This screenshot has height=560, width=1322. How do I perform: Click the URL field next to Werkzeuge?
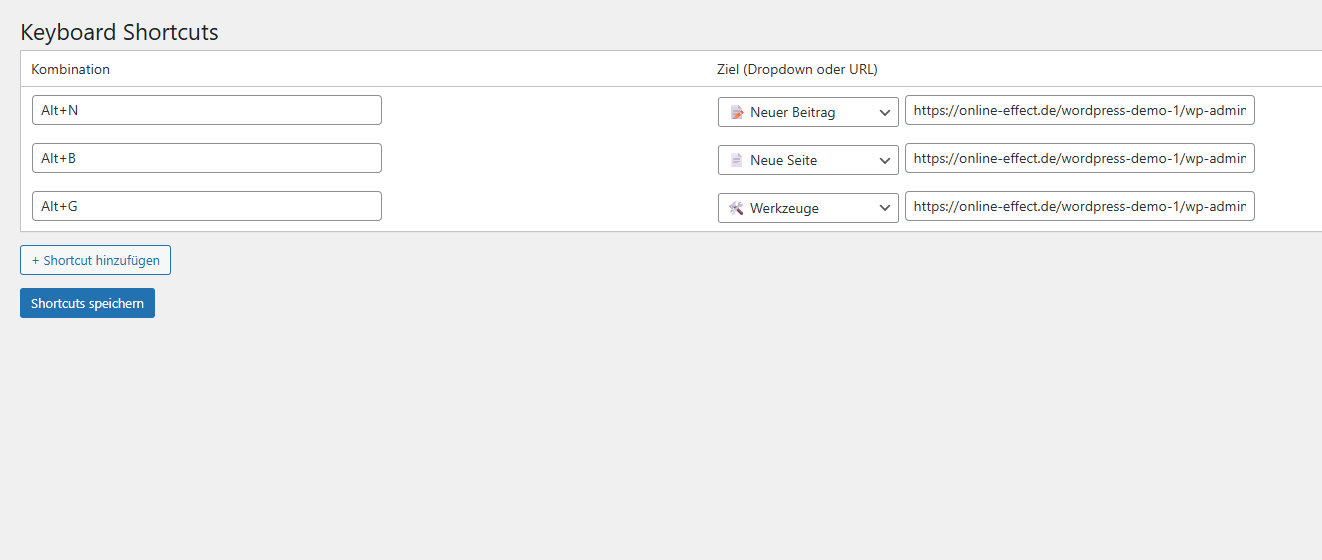tap(1079, 206)
